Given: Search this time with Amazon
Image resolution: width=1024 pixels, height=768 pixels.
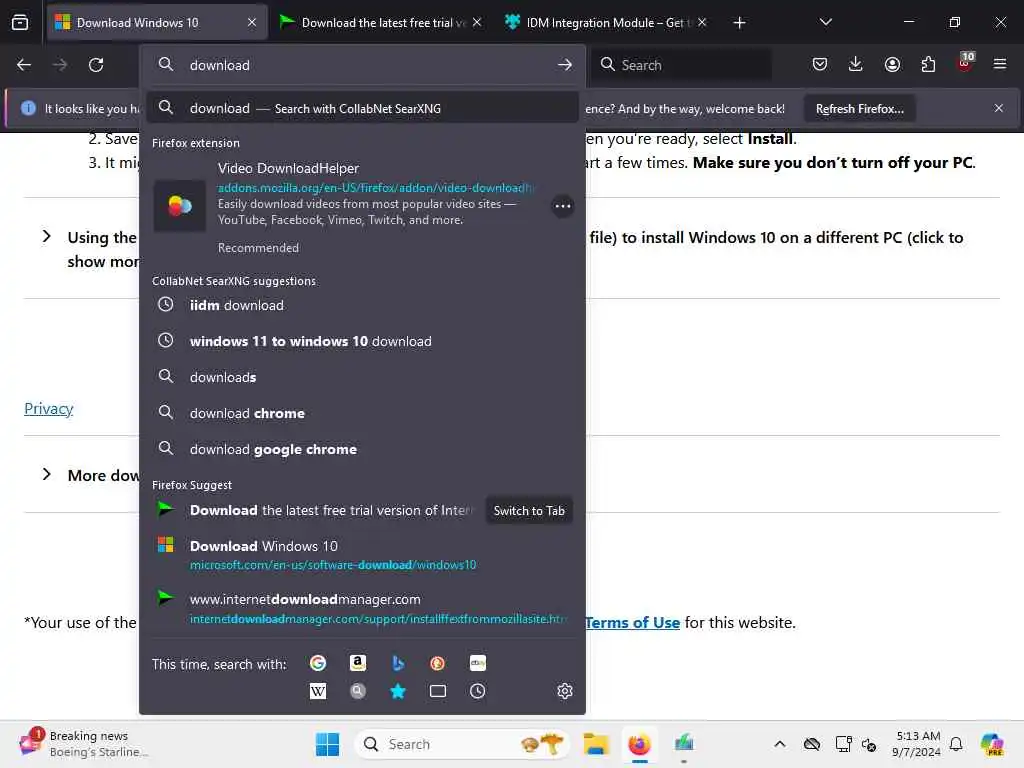Looking at the screenshot, I should (x=358, y=663).
